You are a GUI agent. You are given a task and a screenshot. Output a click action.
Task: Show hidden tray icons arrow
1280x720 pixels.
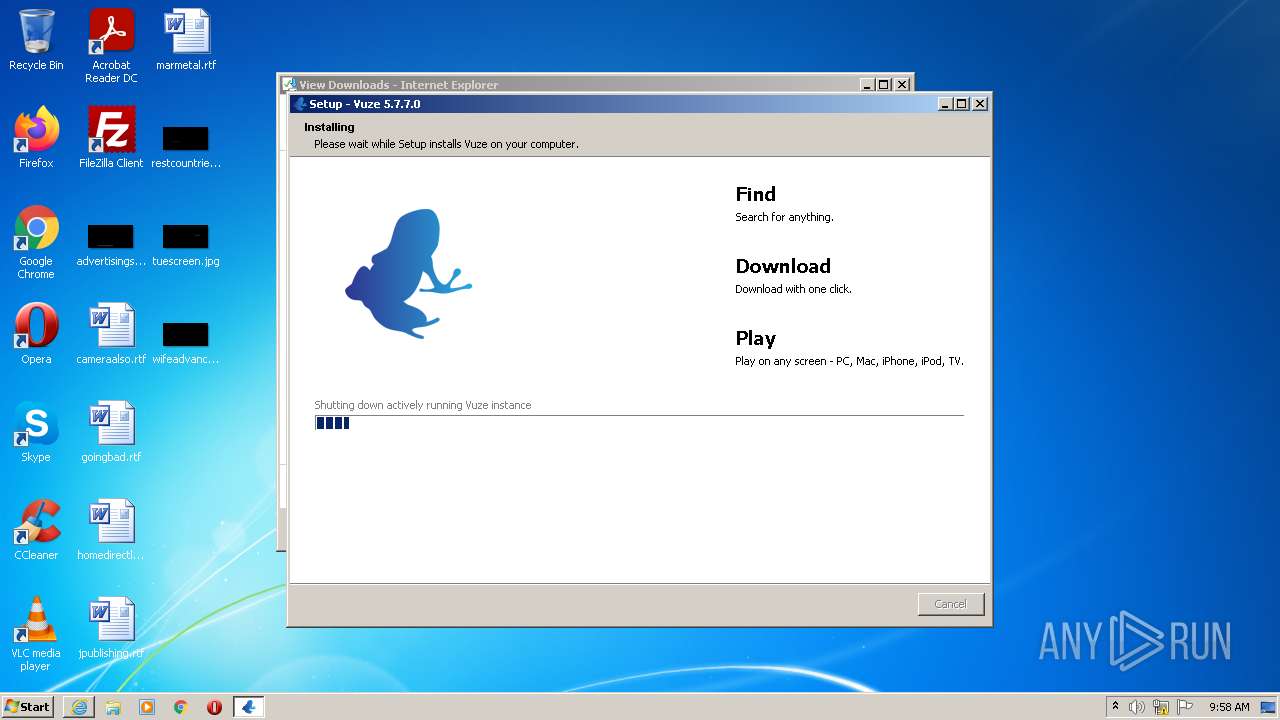point(1115,707)
